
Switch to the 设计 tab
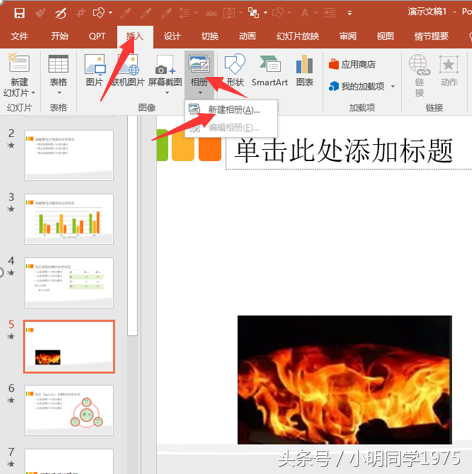[172, 36]
